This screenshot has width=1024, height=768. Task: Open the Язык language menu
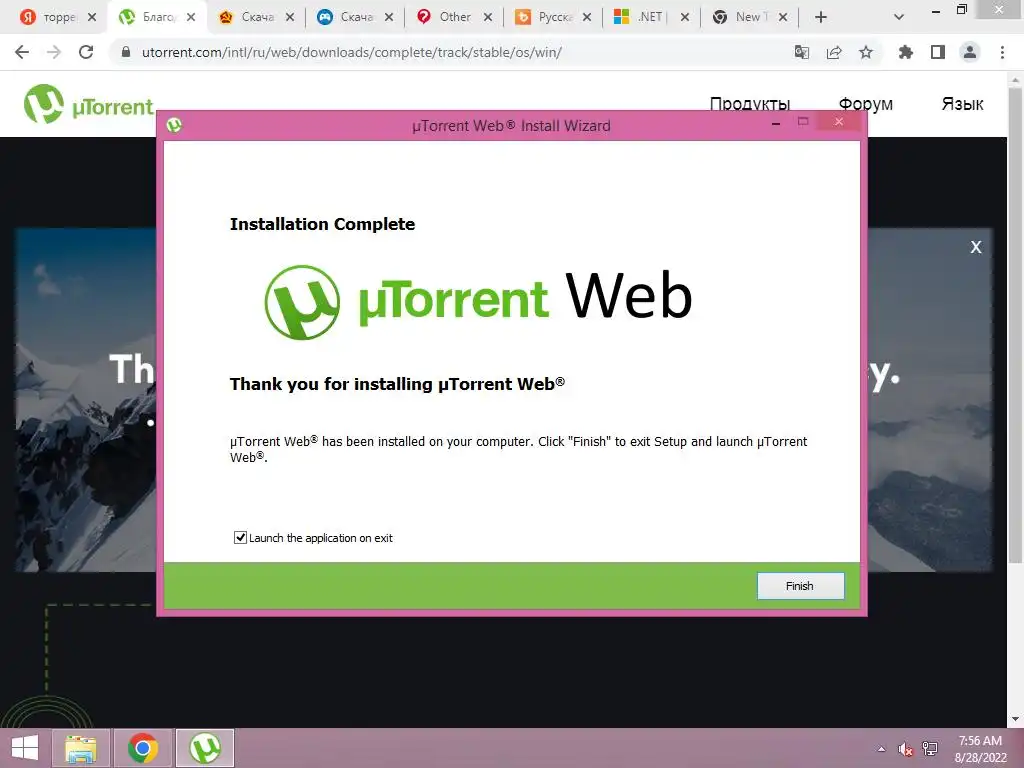click(962, 104)
